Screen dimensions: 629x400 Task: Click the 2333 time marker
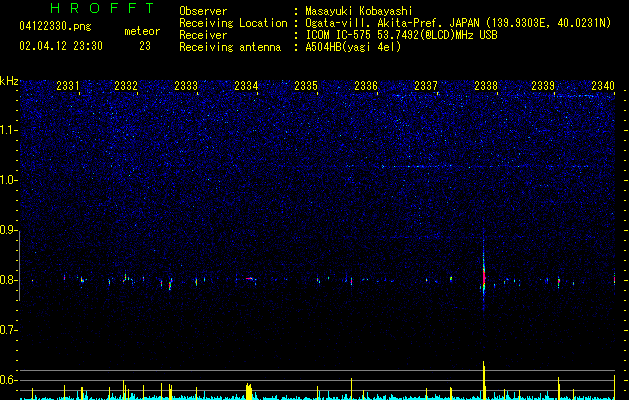pyautogui.click(x=186, y=86)
